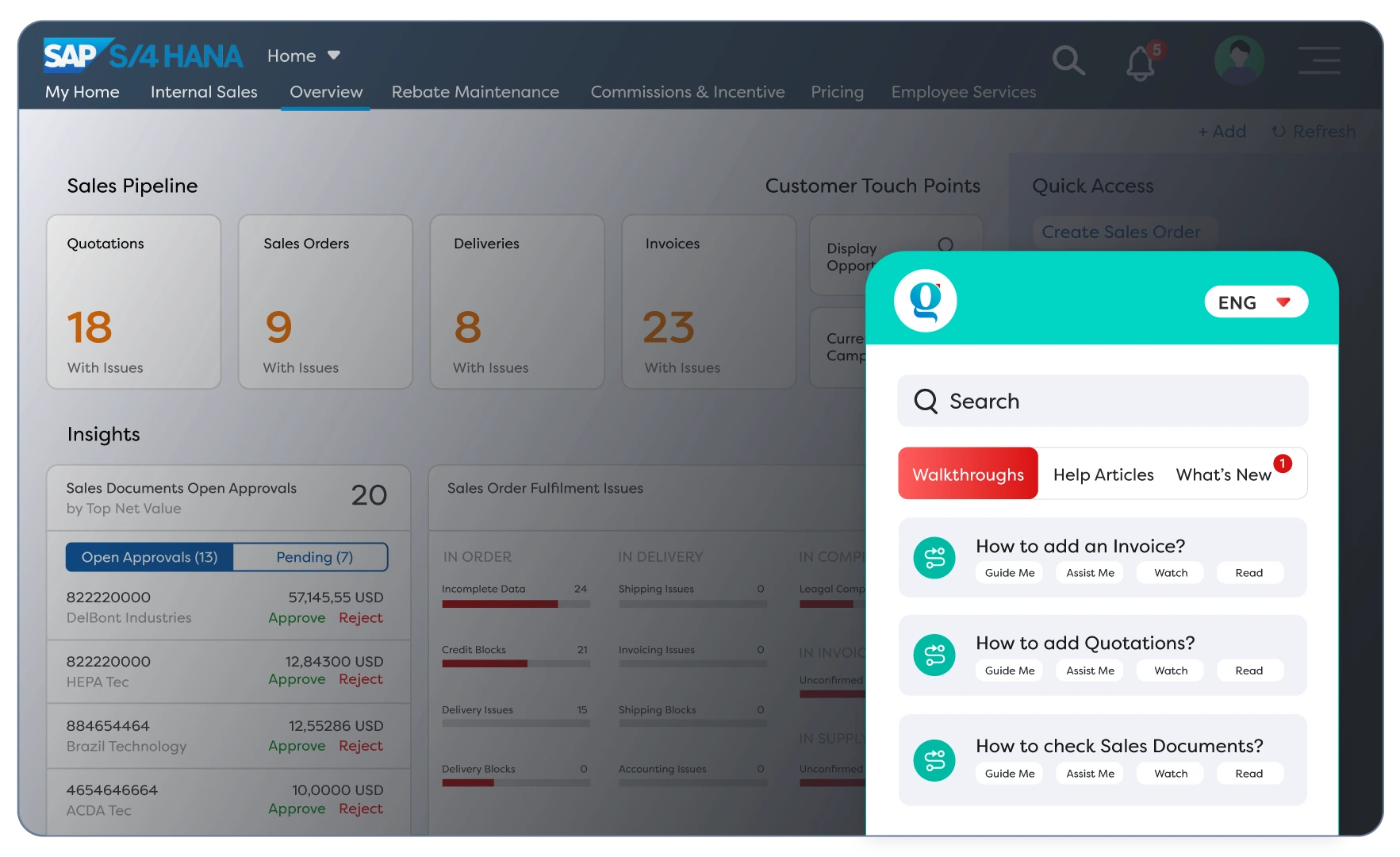
Task: Click the magnifier search icon in header
Action: click(x=1068, y=60)
